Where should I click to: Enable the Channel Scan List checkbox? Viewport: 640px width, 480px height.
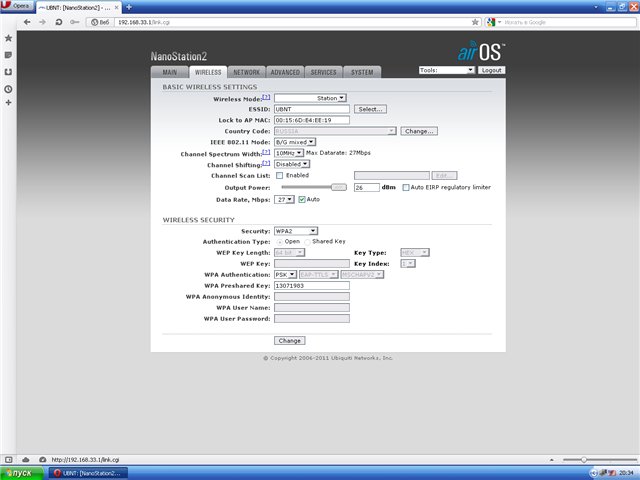[280, 176]
